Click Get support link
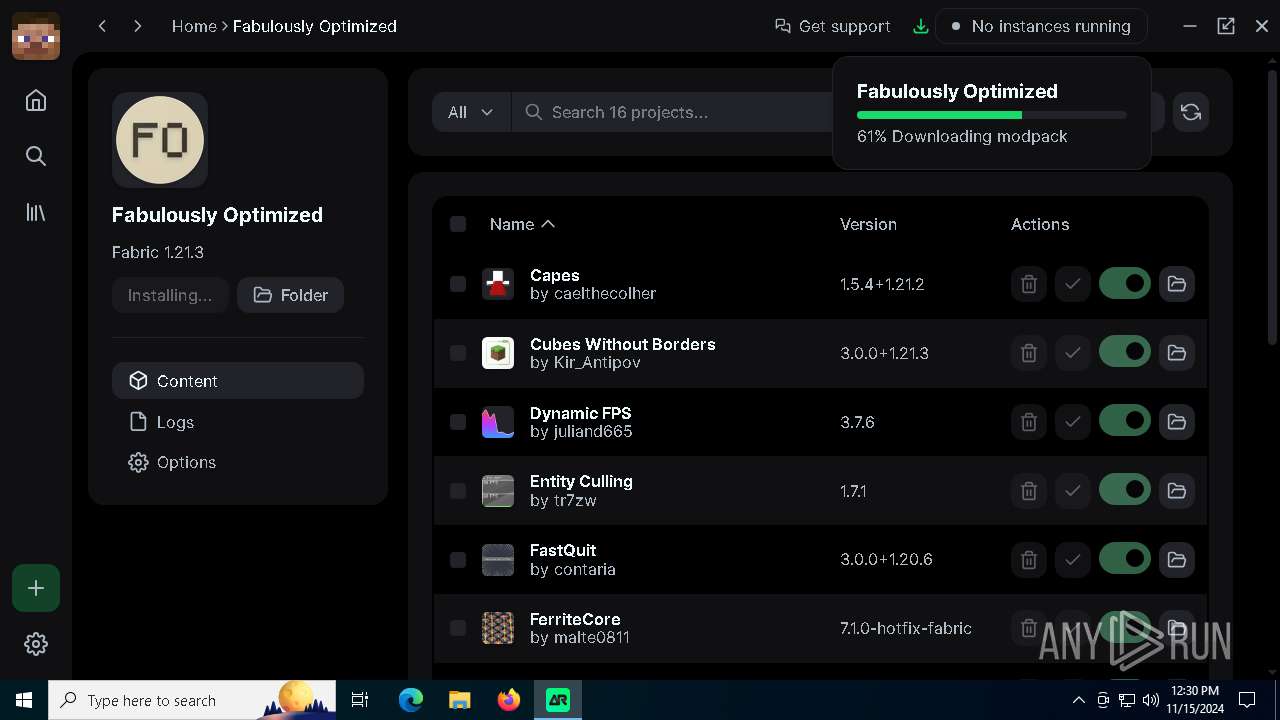 832,26
